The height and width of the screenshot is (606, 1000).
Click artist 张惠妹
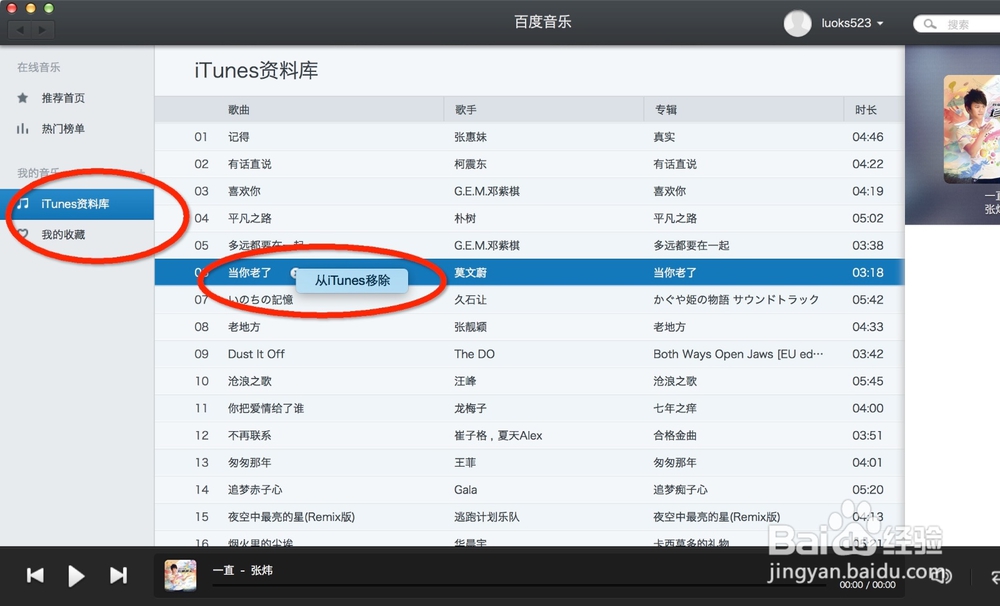tap(471, 137)
